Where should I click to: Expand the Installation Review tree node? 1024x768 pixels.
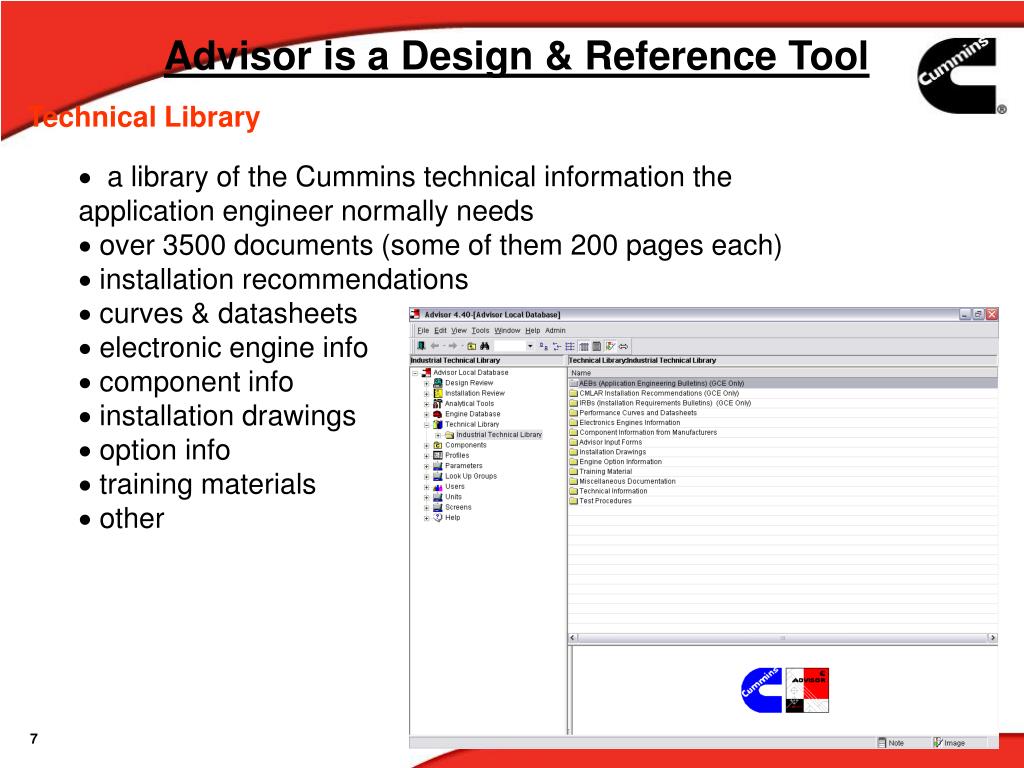[426, 394]
